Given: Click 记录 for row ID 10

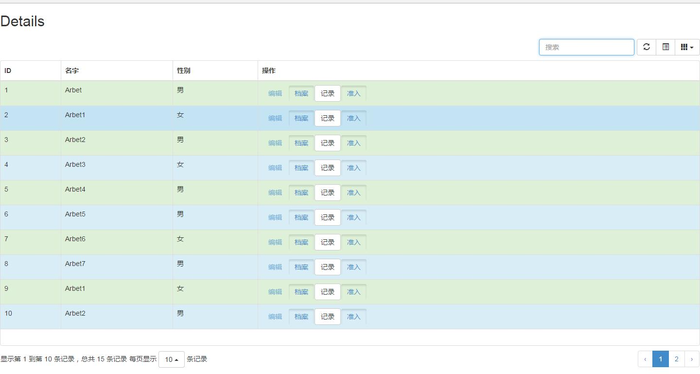Looking at the screenshot, I should [328, 316].
